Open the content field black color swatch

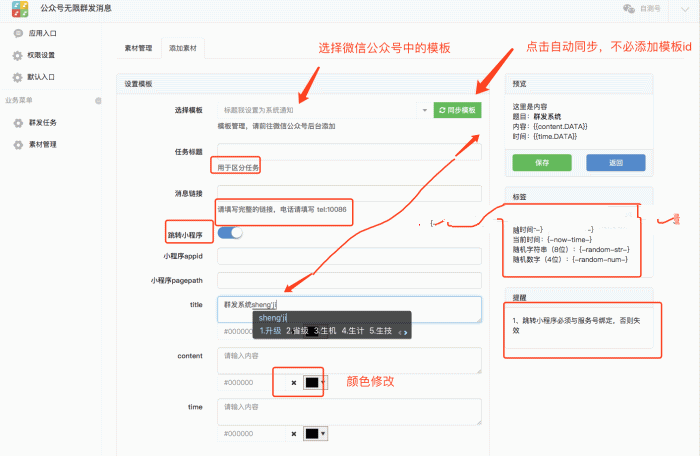(x=314, y=382)
